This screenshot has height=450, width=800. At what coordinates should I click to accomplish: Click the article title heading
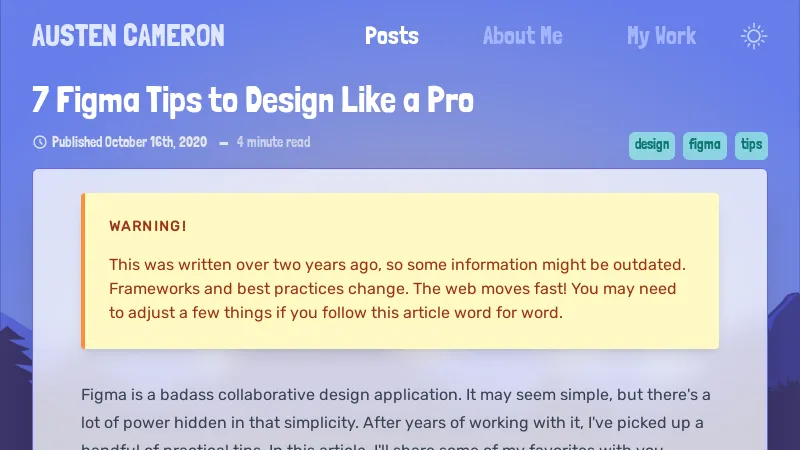[x=253, y=100]
